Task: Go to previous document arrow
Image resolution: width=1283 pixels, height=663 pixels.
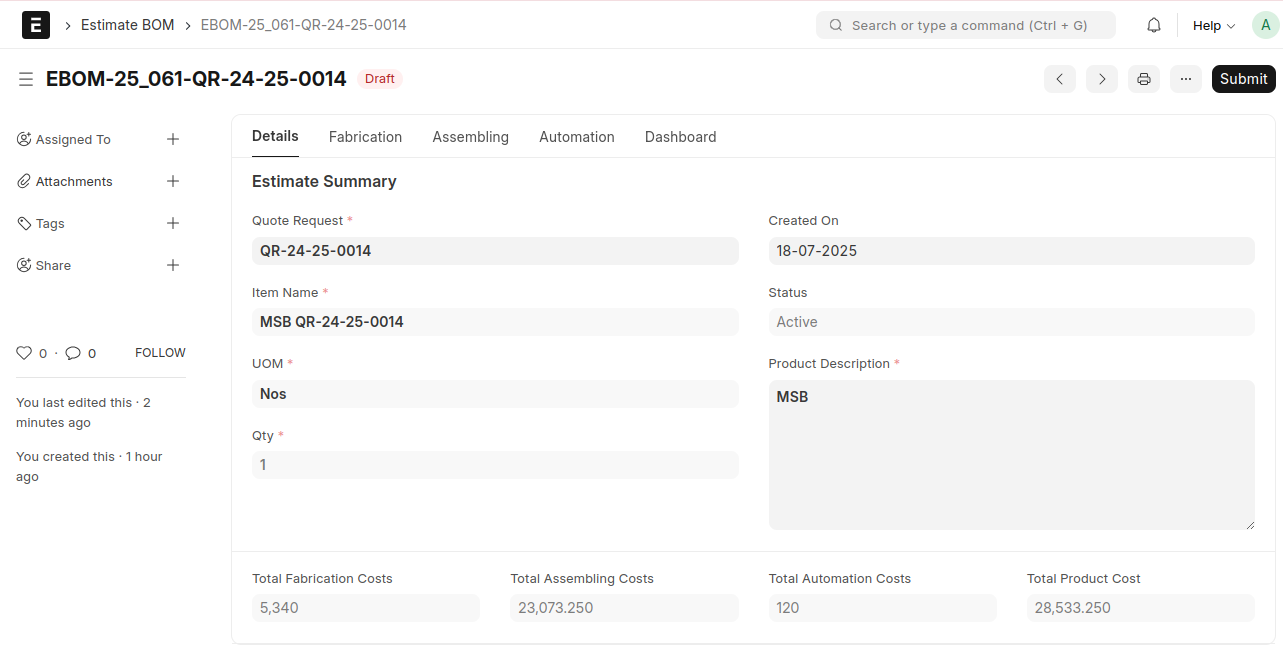Action: (x=1059, y=79)
